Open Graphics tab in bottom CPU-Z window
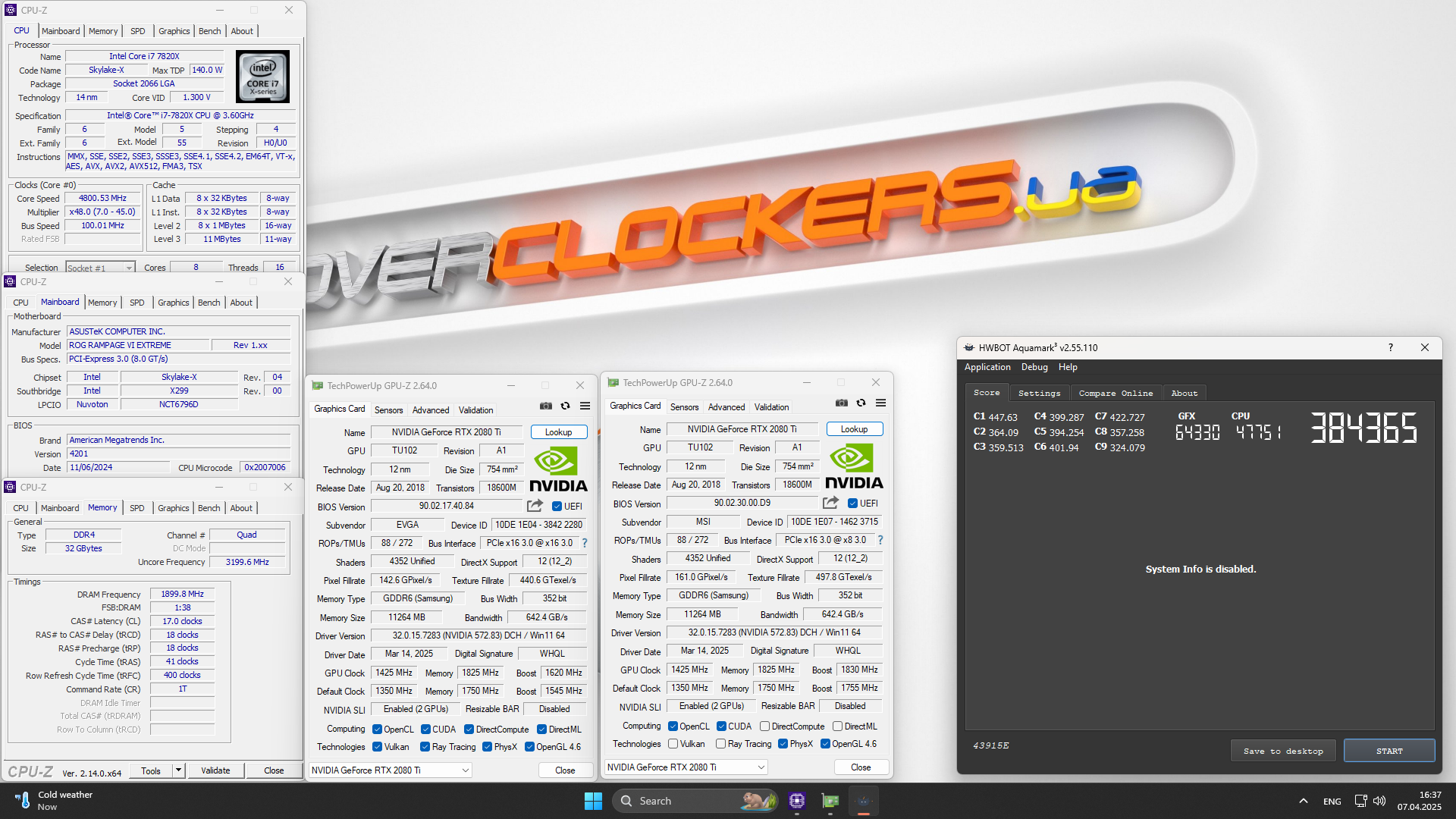 (174, 508)
